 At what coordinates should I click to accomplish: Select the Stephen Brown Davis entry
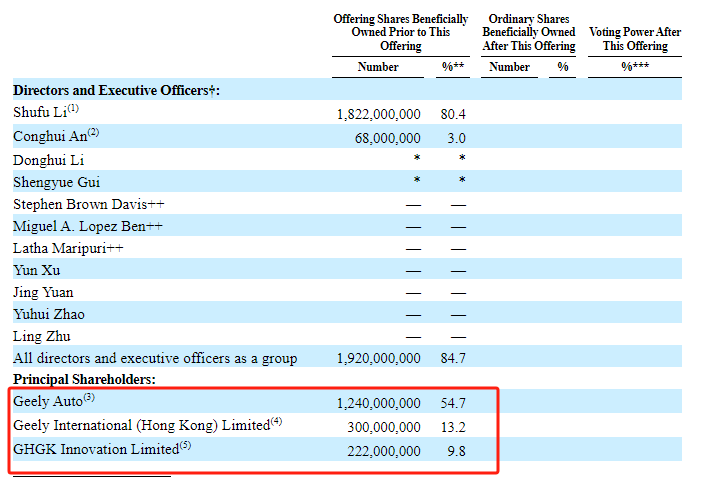[79, 204]
